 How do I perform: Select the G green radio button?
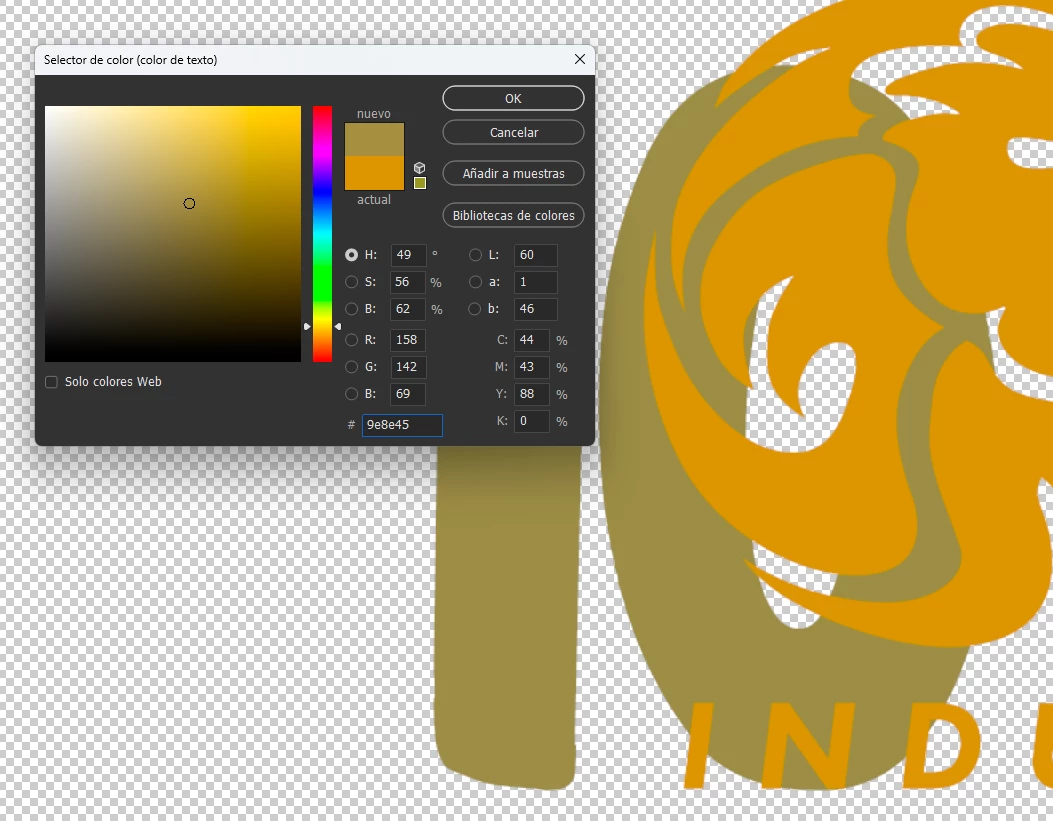351,367
